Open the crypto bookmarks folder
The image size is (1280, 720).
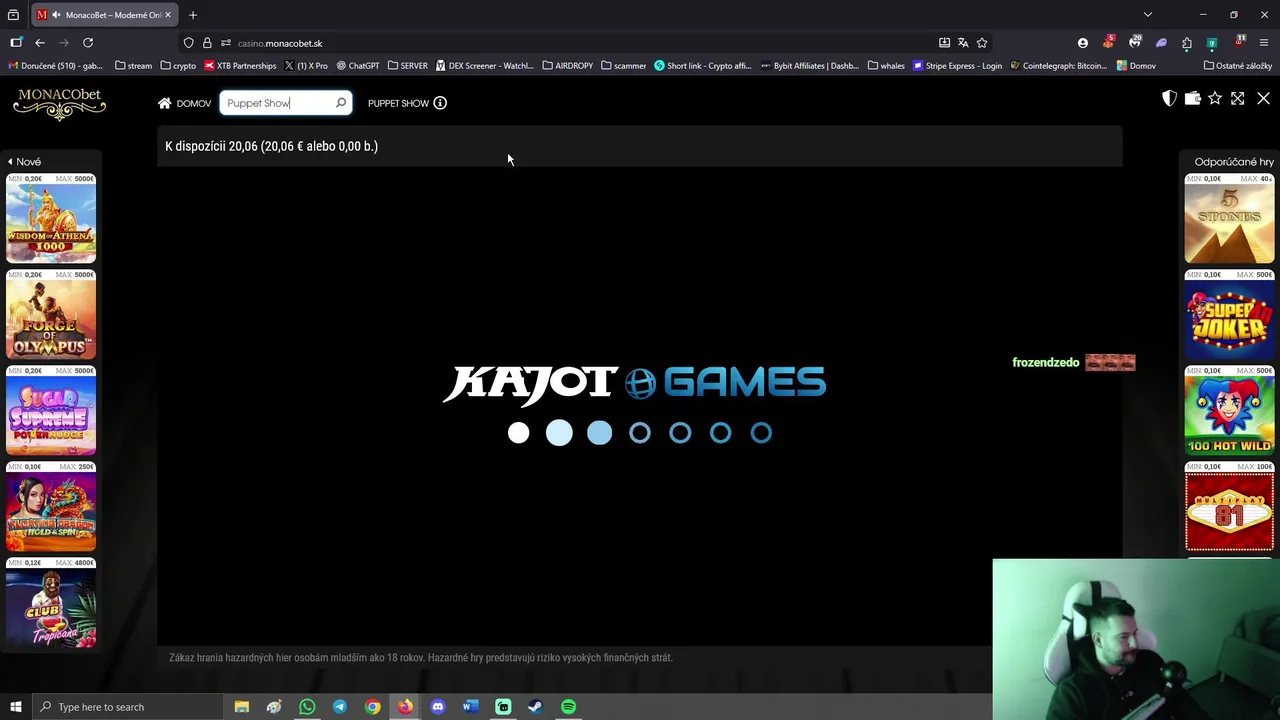[x=178, y=66]
